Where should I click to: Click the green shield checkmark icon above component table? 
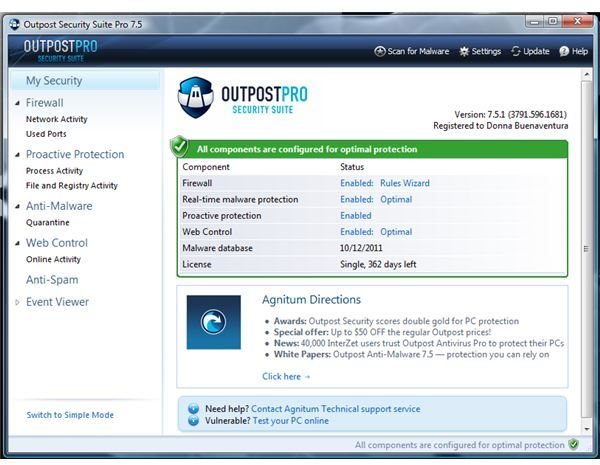click(x=179, y=147)
